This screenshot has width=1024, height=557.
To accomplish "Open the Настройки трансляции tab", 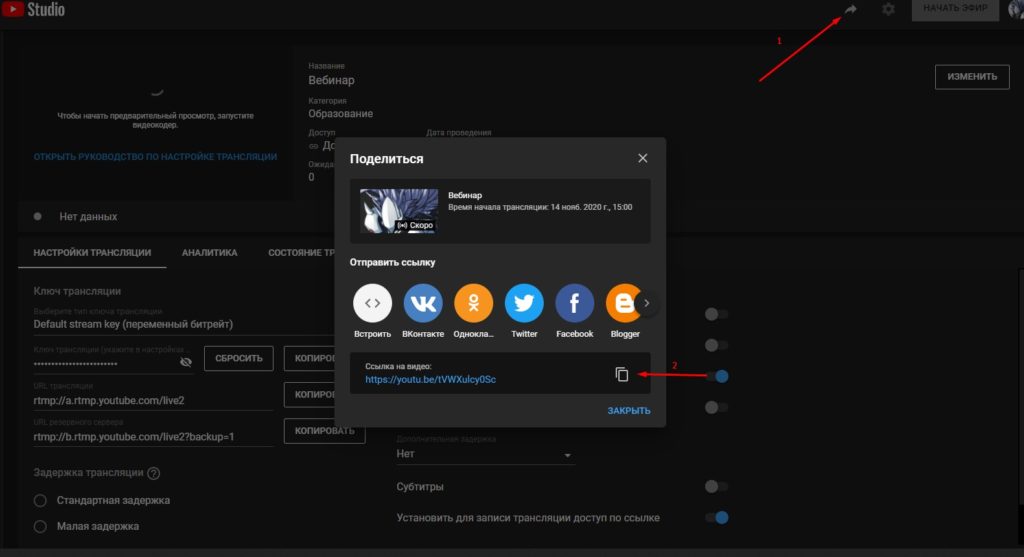I will click(x=92, y=253).
